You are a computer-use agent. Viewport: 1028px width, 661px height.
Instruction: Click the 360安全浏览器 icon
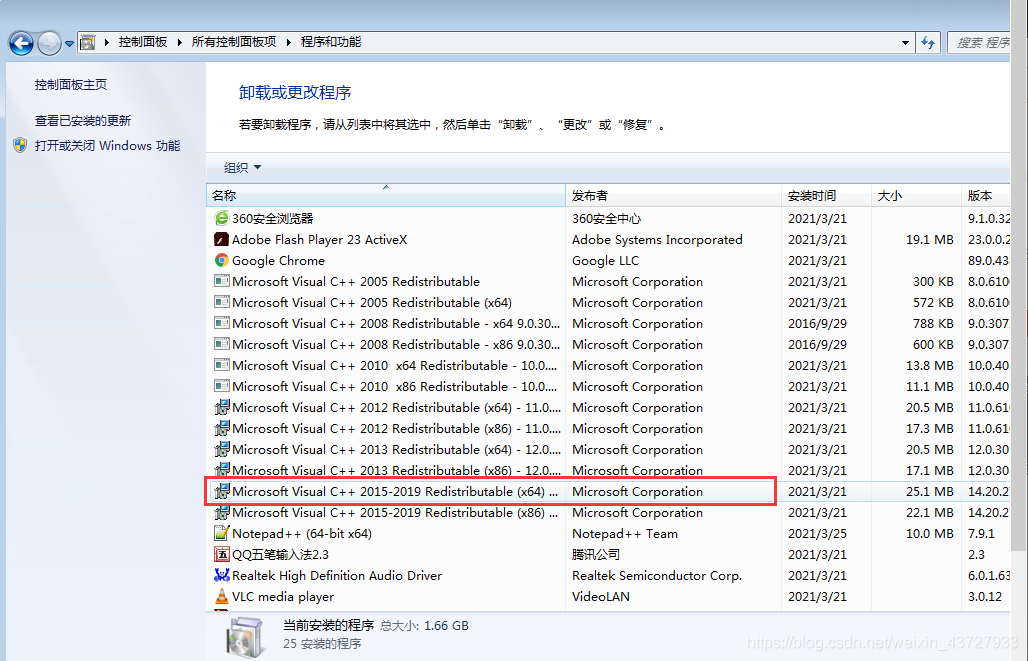(x=222, y=218)
